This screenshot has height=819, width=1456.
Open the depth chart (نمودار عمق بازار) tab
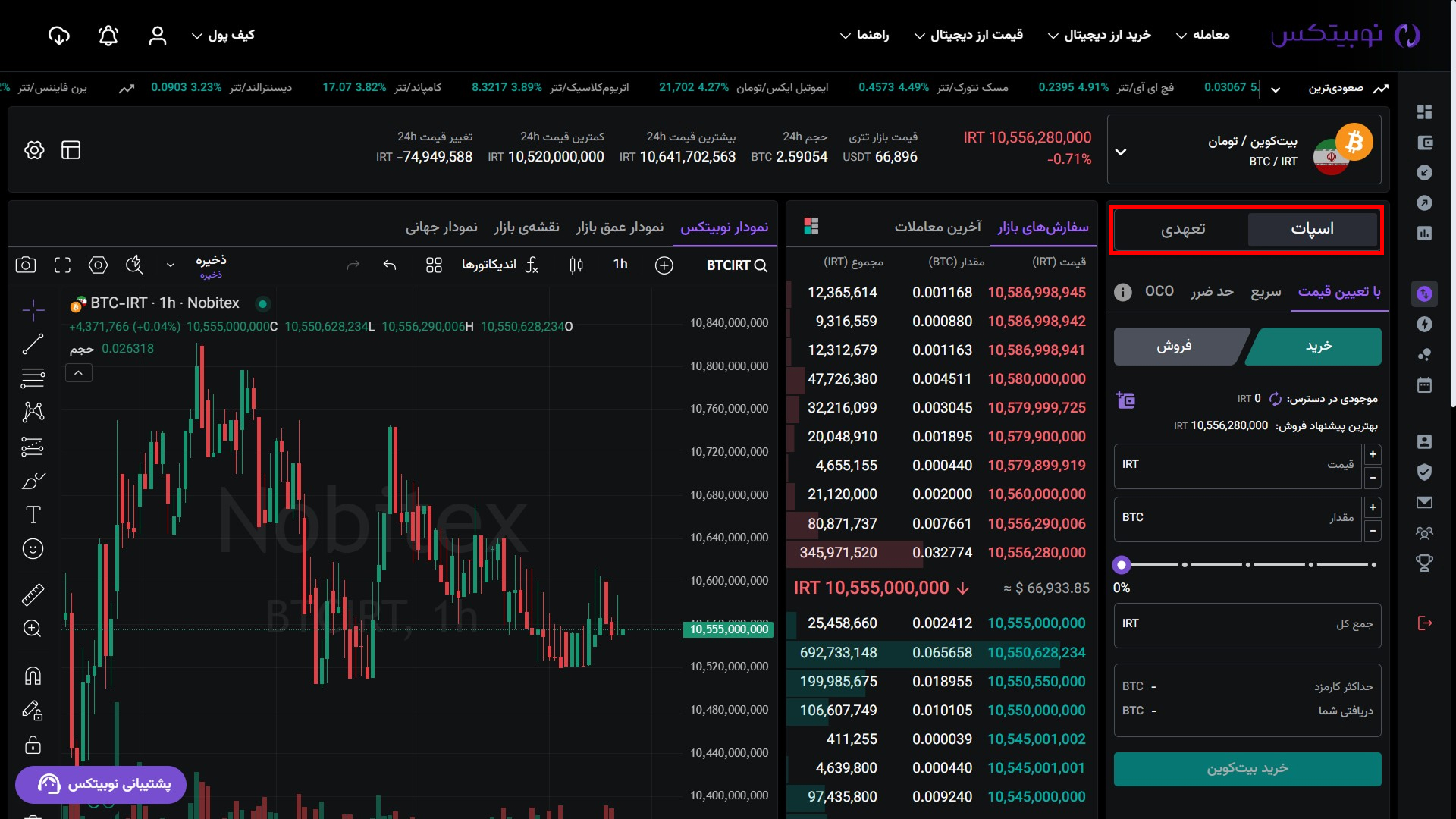coord(620,227)
